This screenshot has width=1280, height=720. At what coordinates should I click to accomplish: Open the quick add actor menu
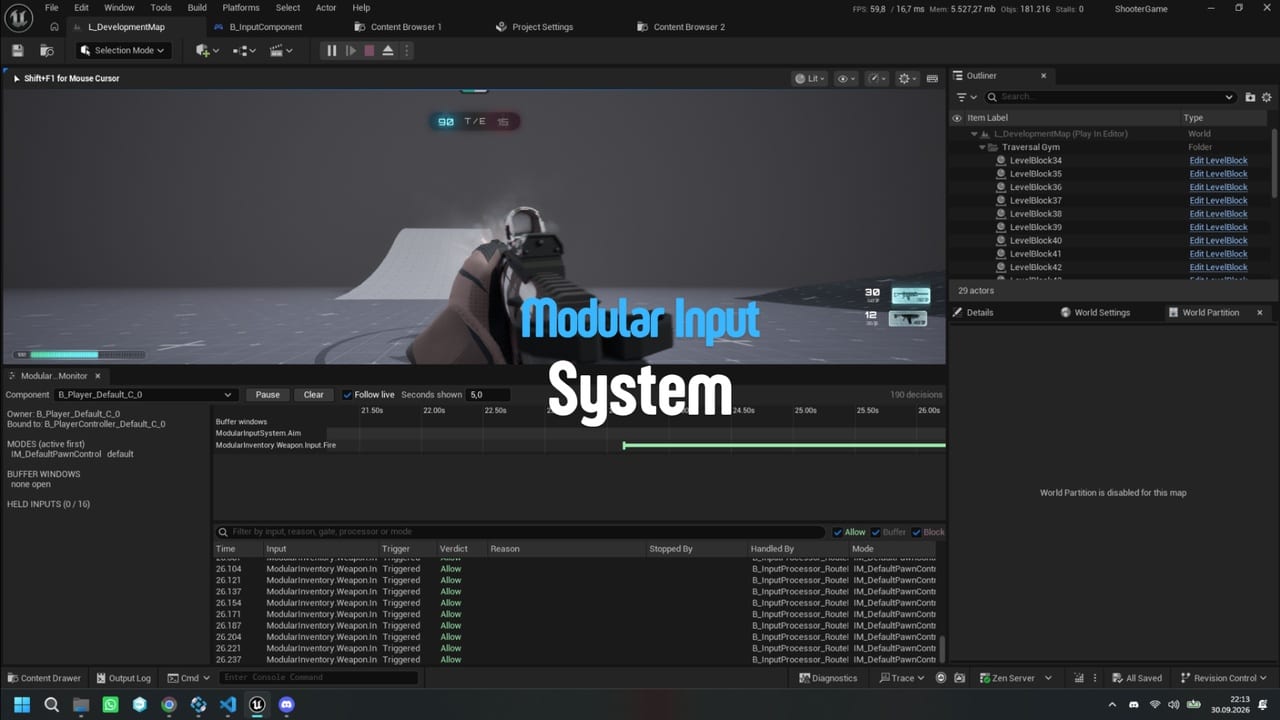(x=207, y=50)
